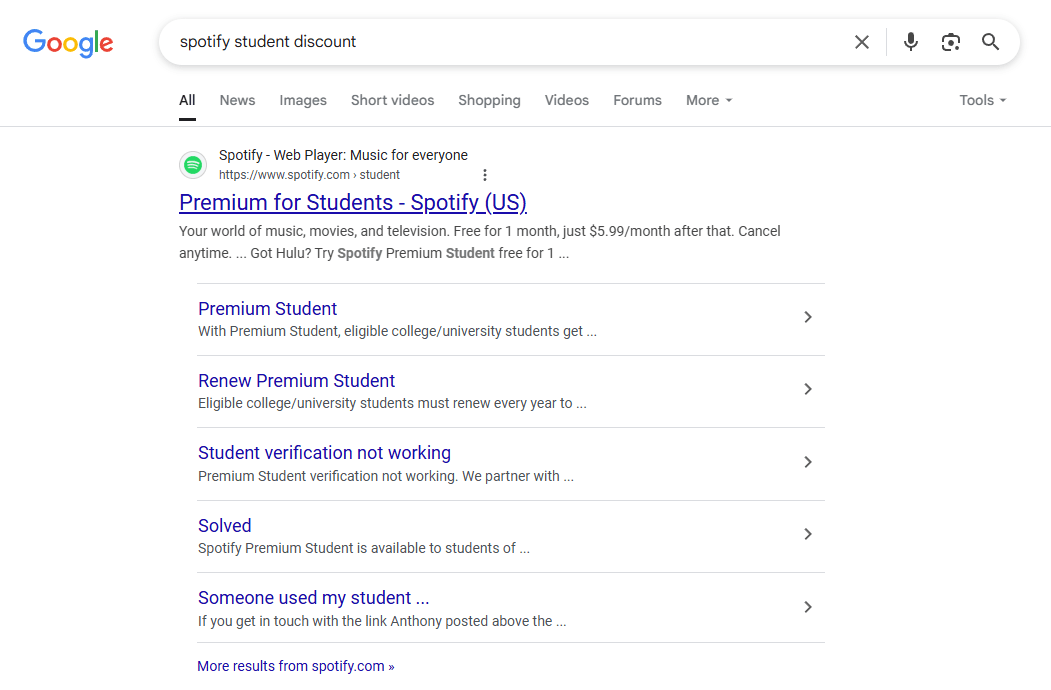Click the Spotify favicon next to result
The image size is (1051, 690).
[193, 164]
